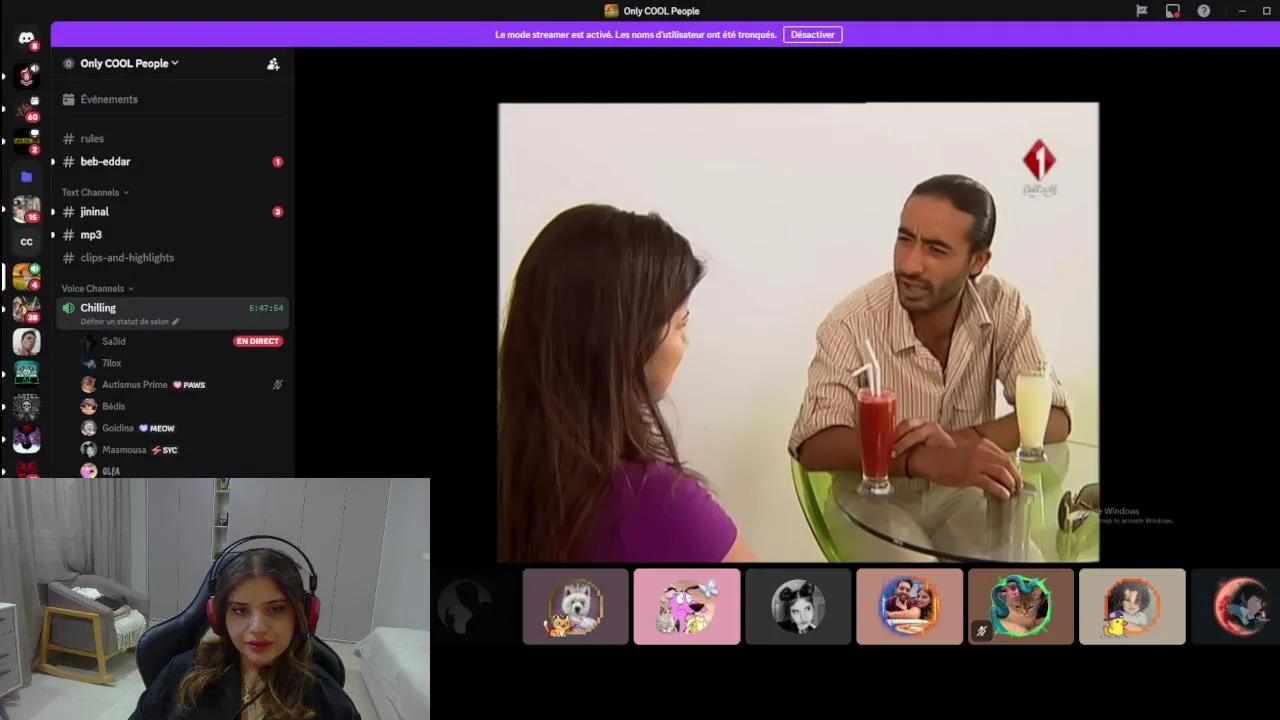Select beige tile with duck avatar

(1132, 606)
